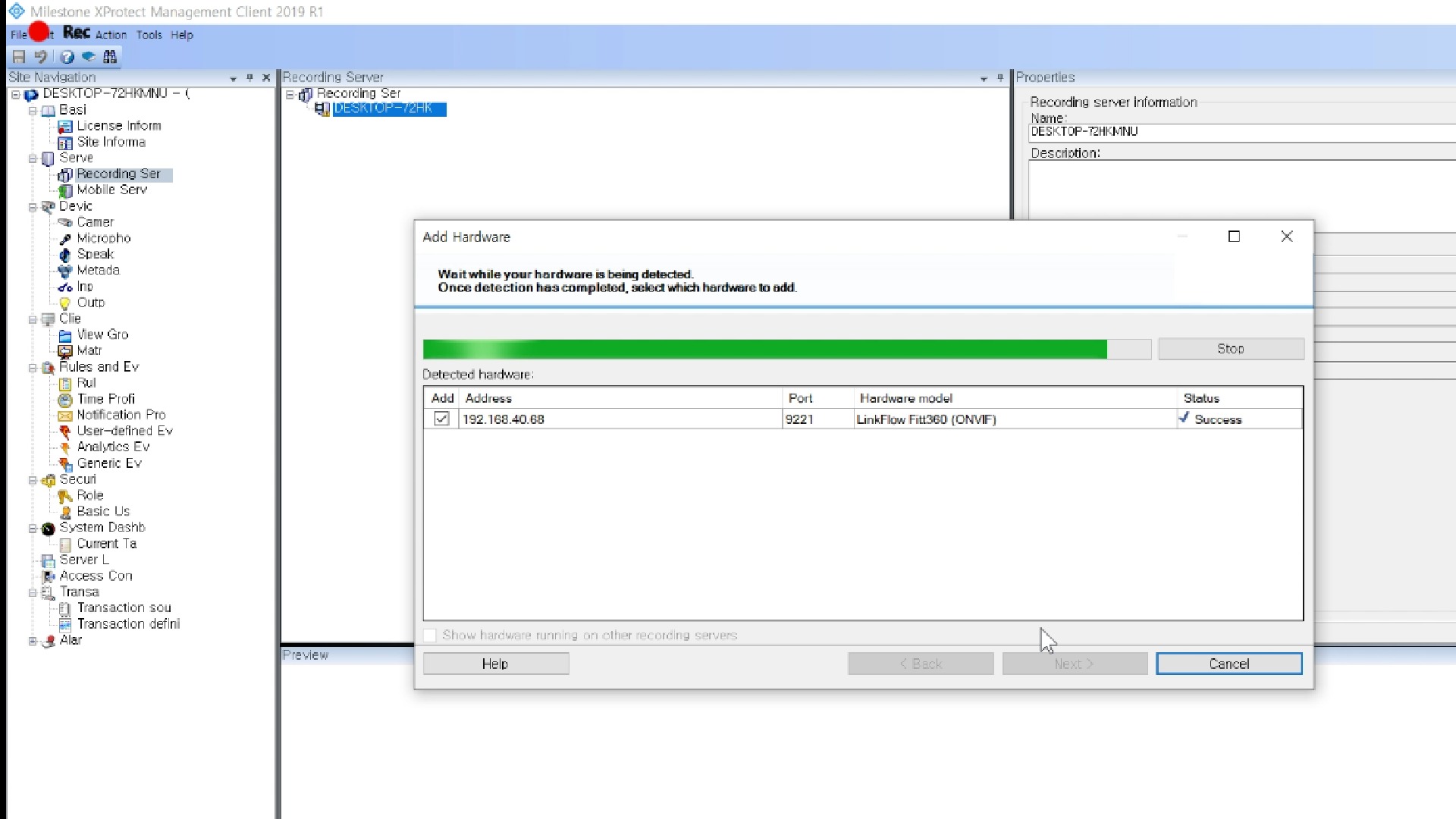The image size is (1456, 819).
Task: Click the Help question mark toolbar icon
Action: tap(67, 57)
